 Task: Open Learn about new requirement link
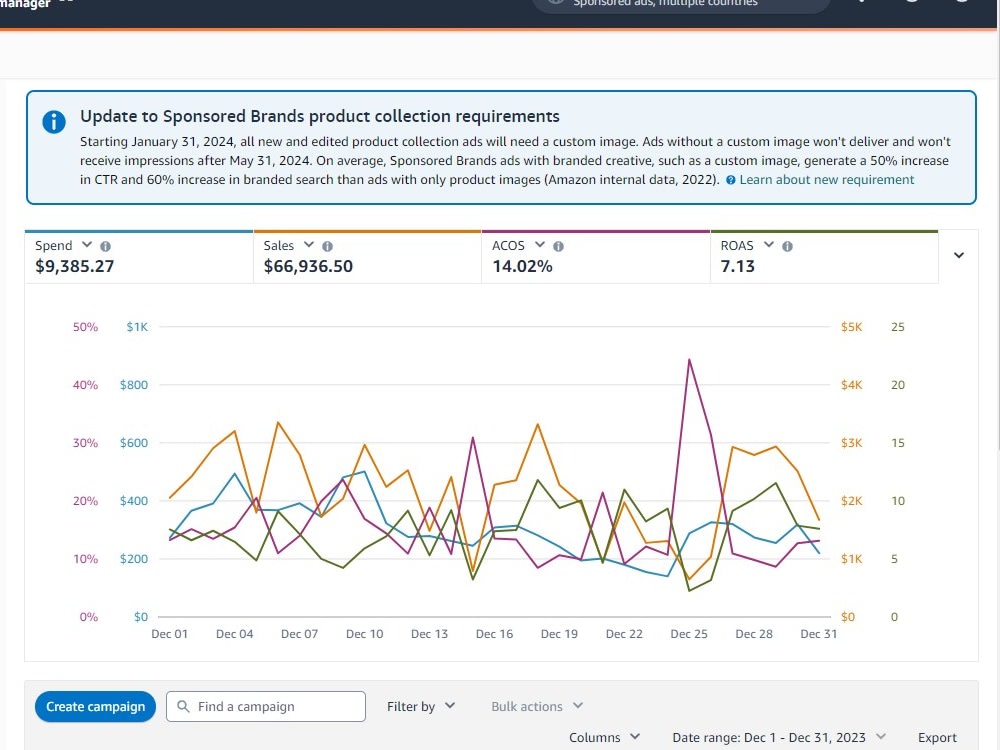pyautogui.click(x=827, y=180)
